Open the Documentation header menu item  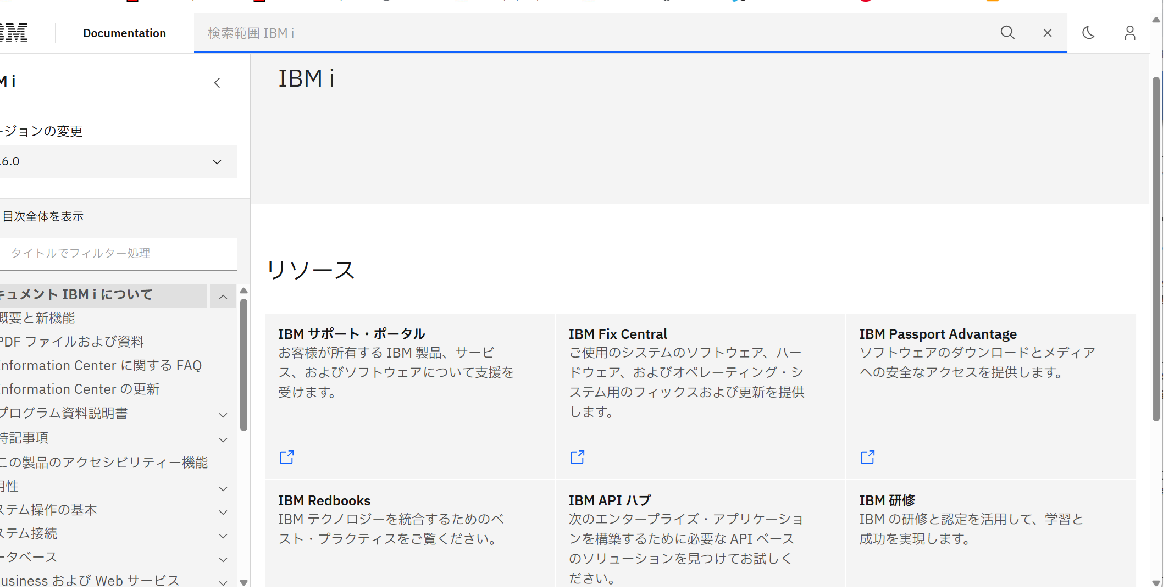(x=125, y=33)
